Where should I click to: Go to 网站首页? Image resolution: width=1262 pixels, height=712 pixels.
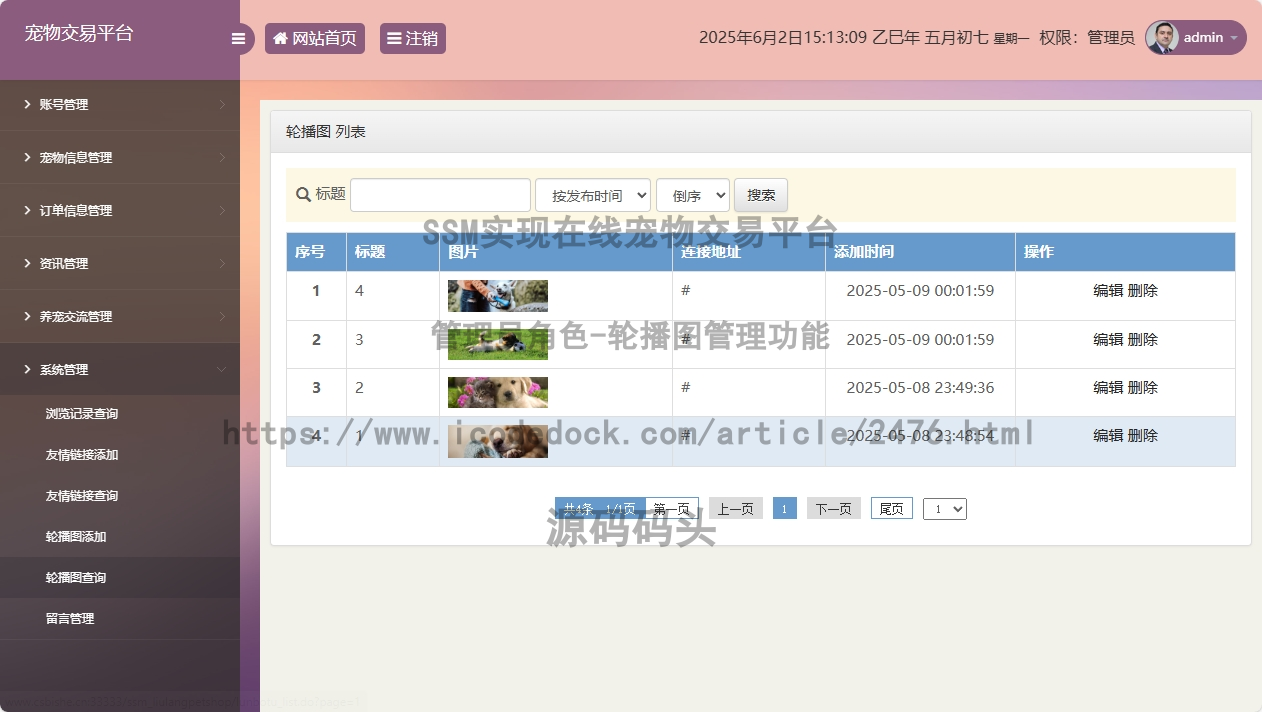[x=315, y=39]
